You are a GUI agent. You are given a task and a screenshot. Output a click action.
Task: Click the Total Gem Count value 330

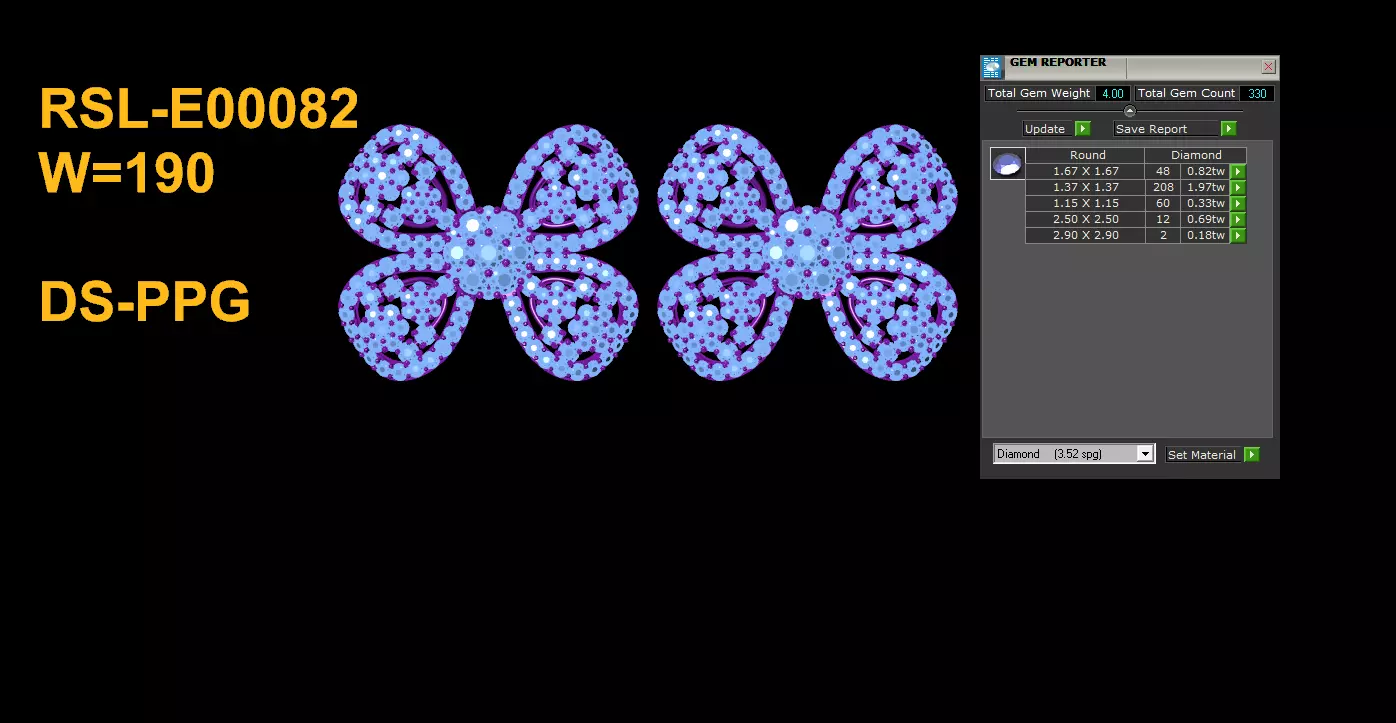click(x=1257, y=93)
